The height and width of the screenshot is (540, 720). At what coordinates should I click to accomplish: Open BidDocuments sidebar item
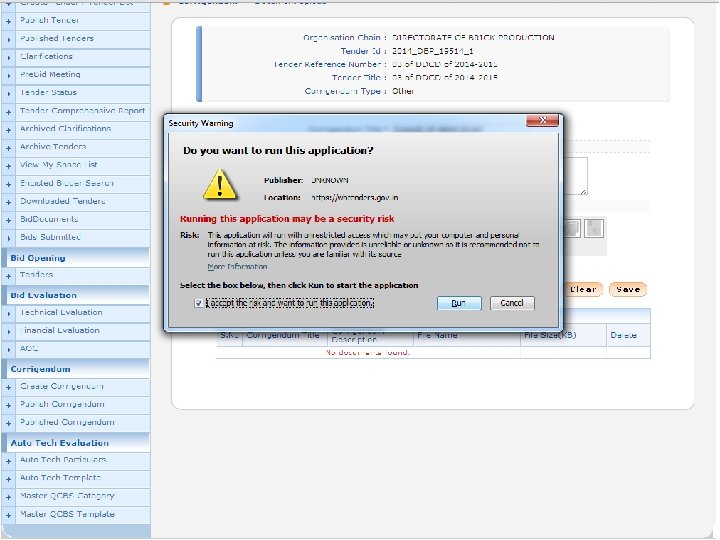(49, 219)
